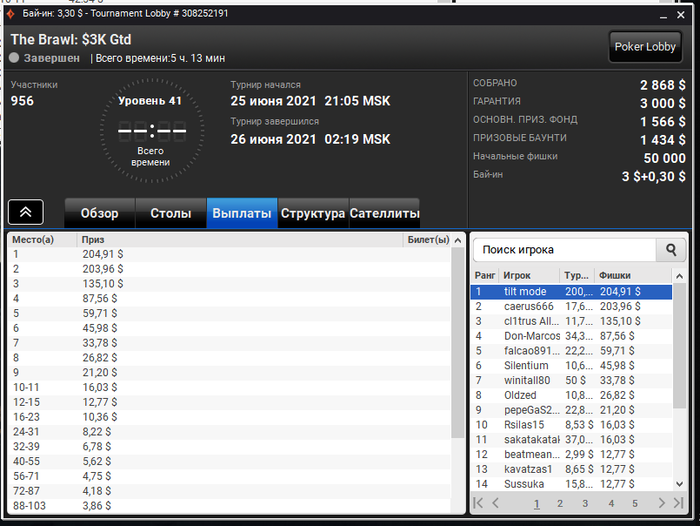The image size is (700, 526).
Task: Close the Tournament Lobby window
Action: [x=681, y=15]
